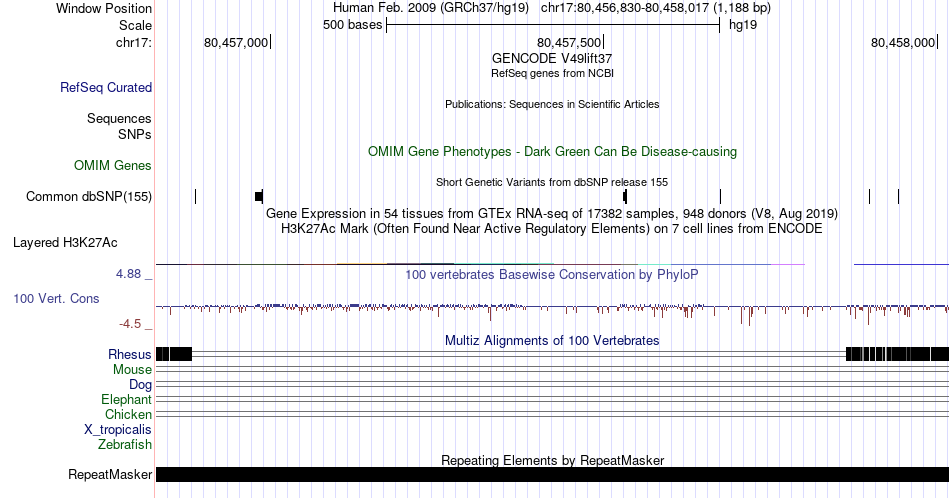Click the 4.88 PhyloP upper axis value
Screen dimensions: 950x498
pyautogui.click(x=128, y=274)
